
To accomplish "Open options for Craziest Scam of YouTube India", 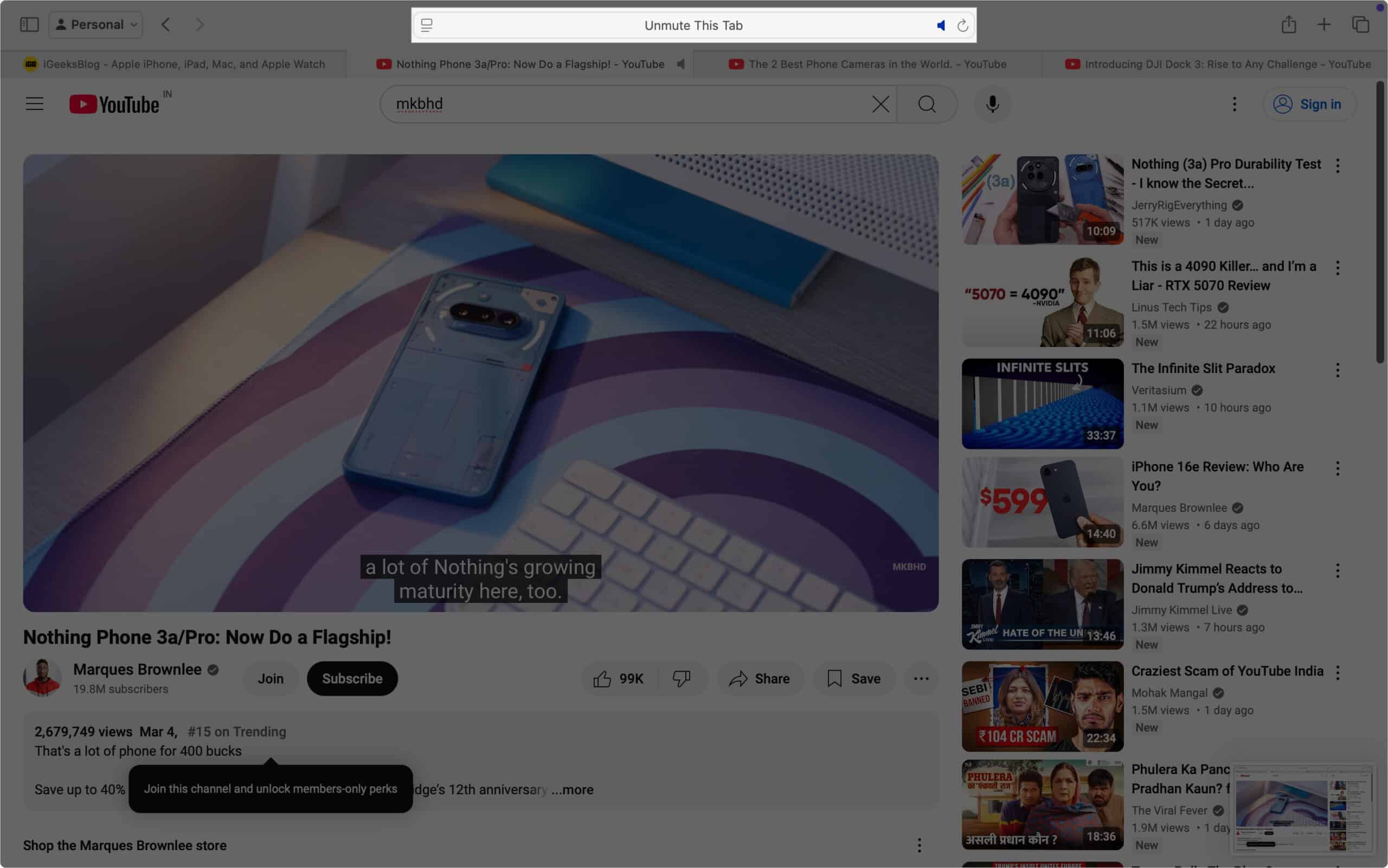I will 1338,673.
